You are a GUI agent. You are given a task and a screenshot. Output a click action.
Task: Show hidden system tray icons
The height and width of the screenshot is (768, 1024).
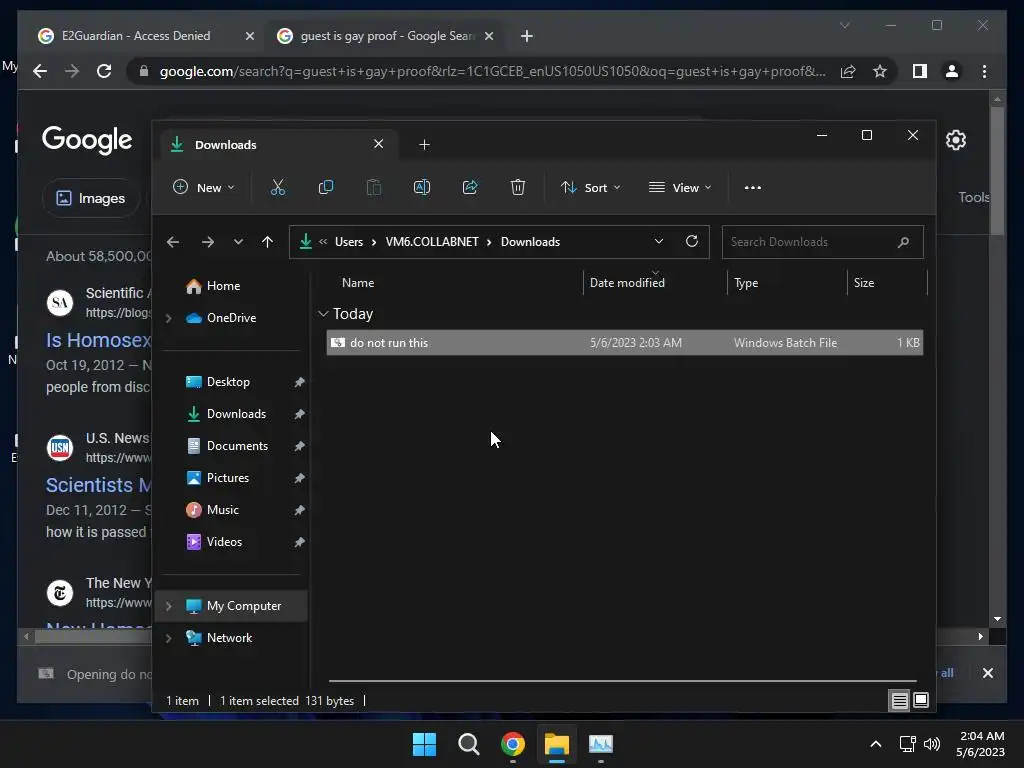(876, 744)
